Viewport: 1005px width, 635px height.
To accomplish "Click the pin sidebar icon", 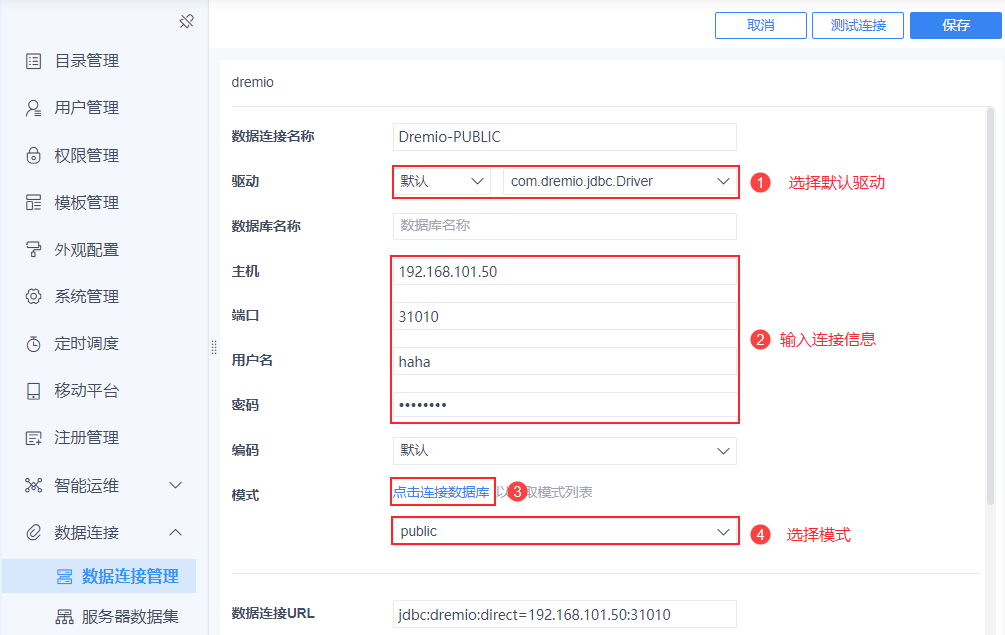I will [187, 22].
